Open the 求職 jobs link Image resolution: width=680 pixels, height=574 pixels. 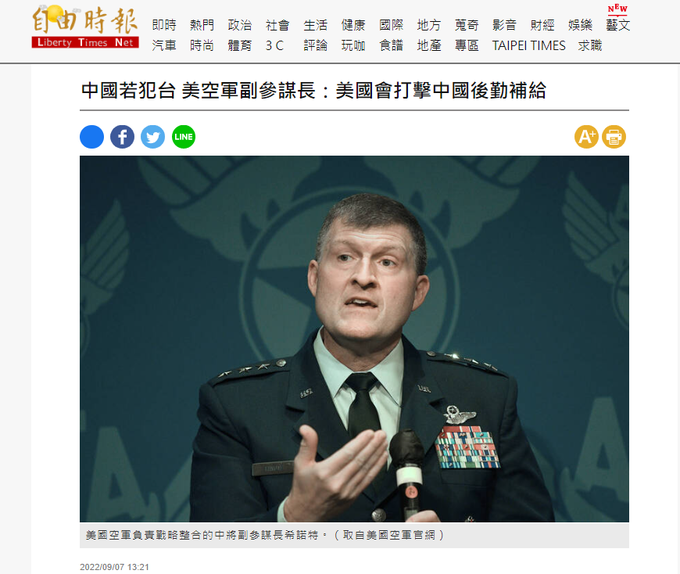pyautogui.click(x=590, y=46)
